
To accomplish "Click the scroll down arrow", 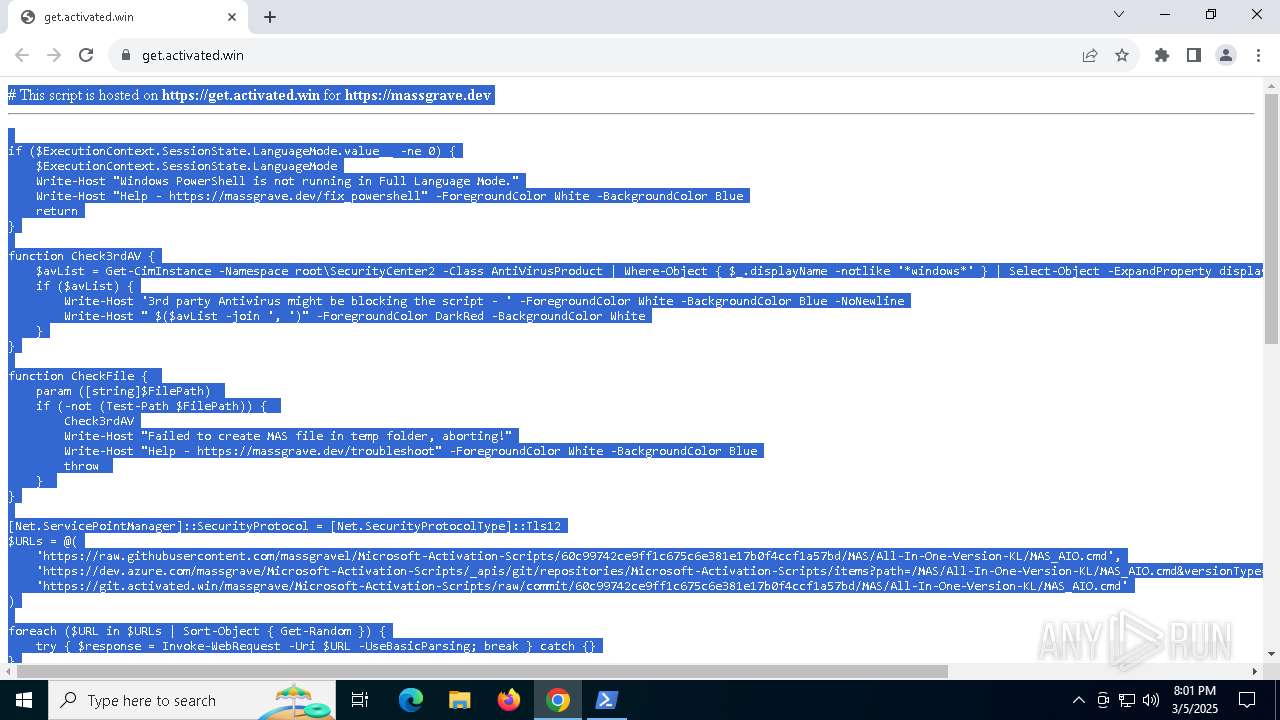I will pyautogui.click(x=1271, y=654).
